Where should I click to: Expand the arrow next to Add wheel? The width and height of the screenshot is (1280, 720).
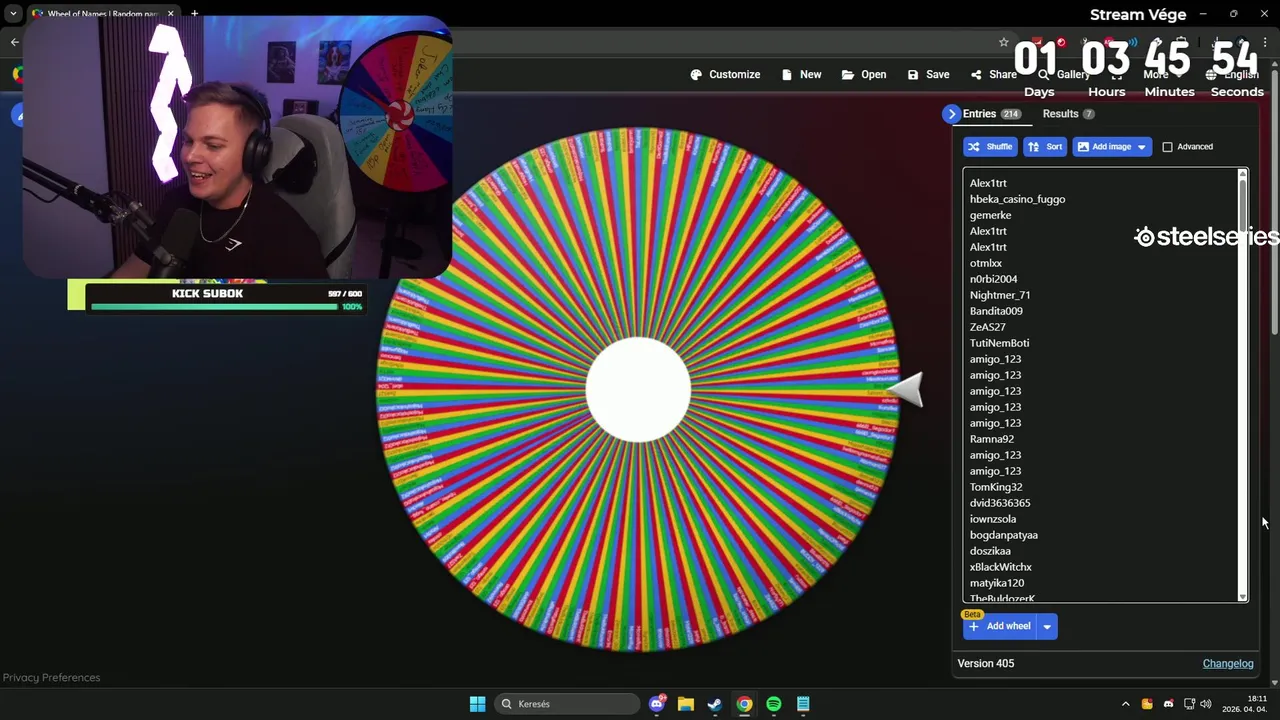(x=1047, y=627)
